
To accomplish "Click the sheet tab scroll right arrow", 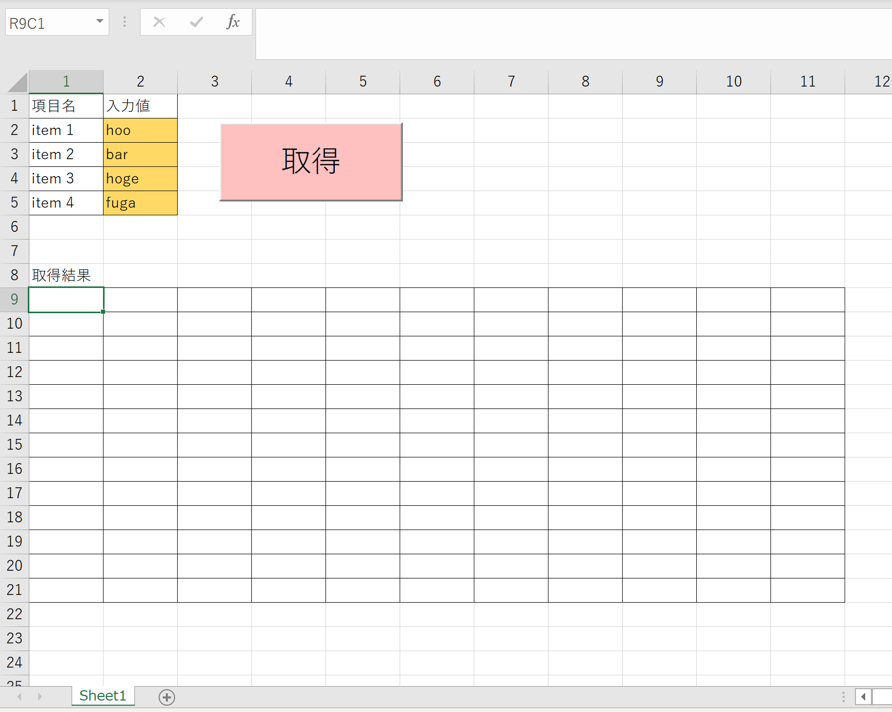I will coord(39,697).
